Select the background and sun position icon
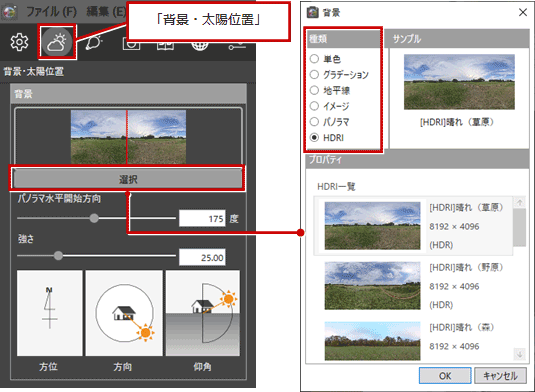The height and width of the screenshot is (392, 535). (57, 42)
